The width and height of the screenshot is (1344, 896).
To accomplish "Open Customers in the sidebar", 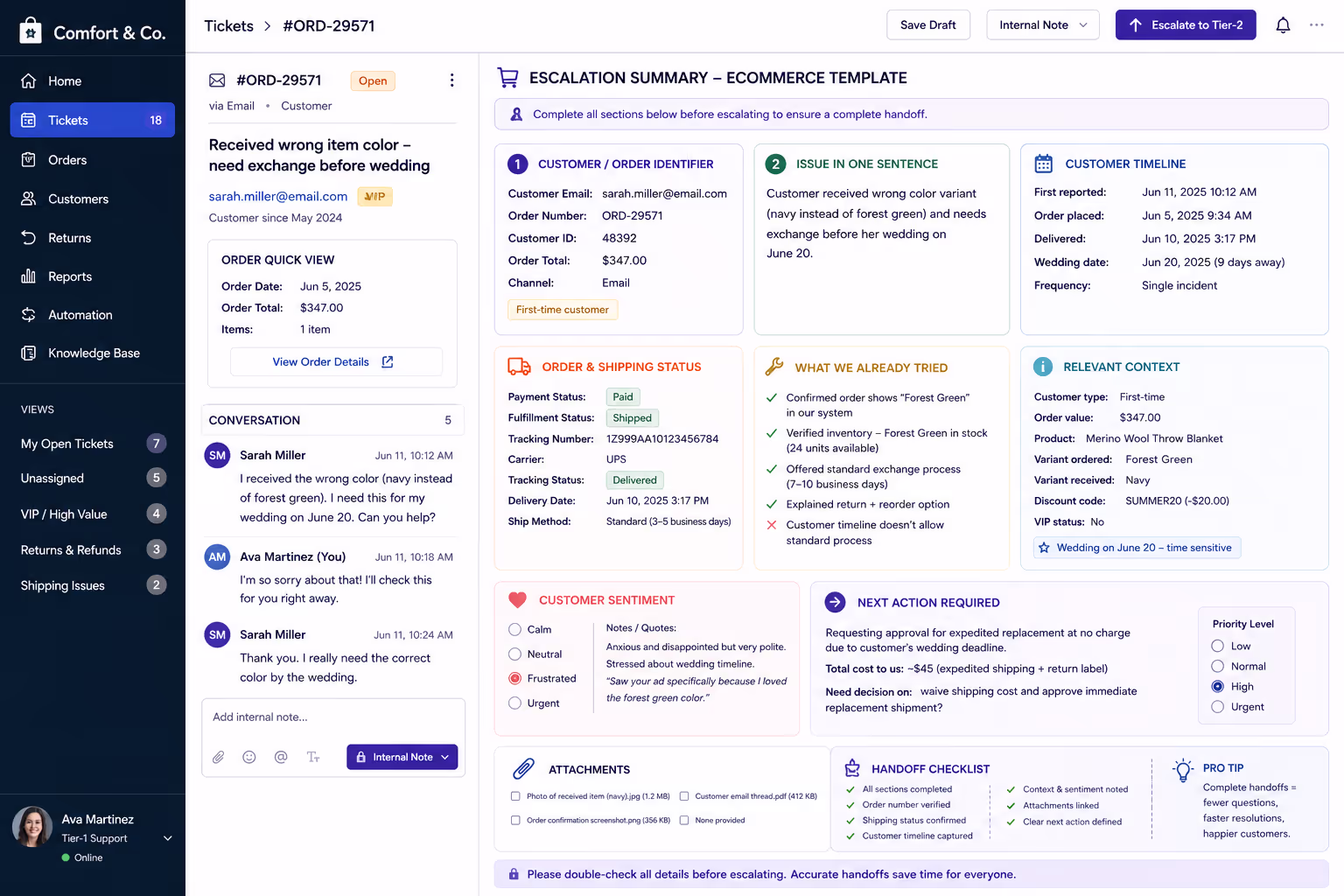I will [93, 199].
